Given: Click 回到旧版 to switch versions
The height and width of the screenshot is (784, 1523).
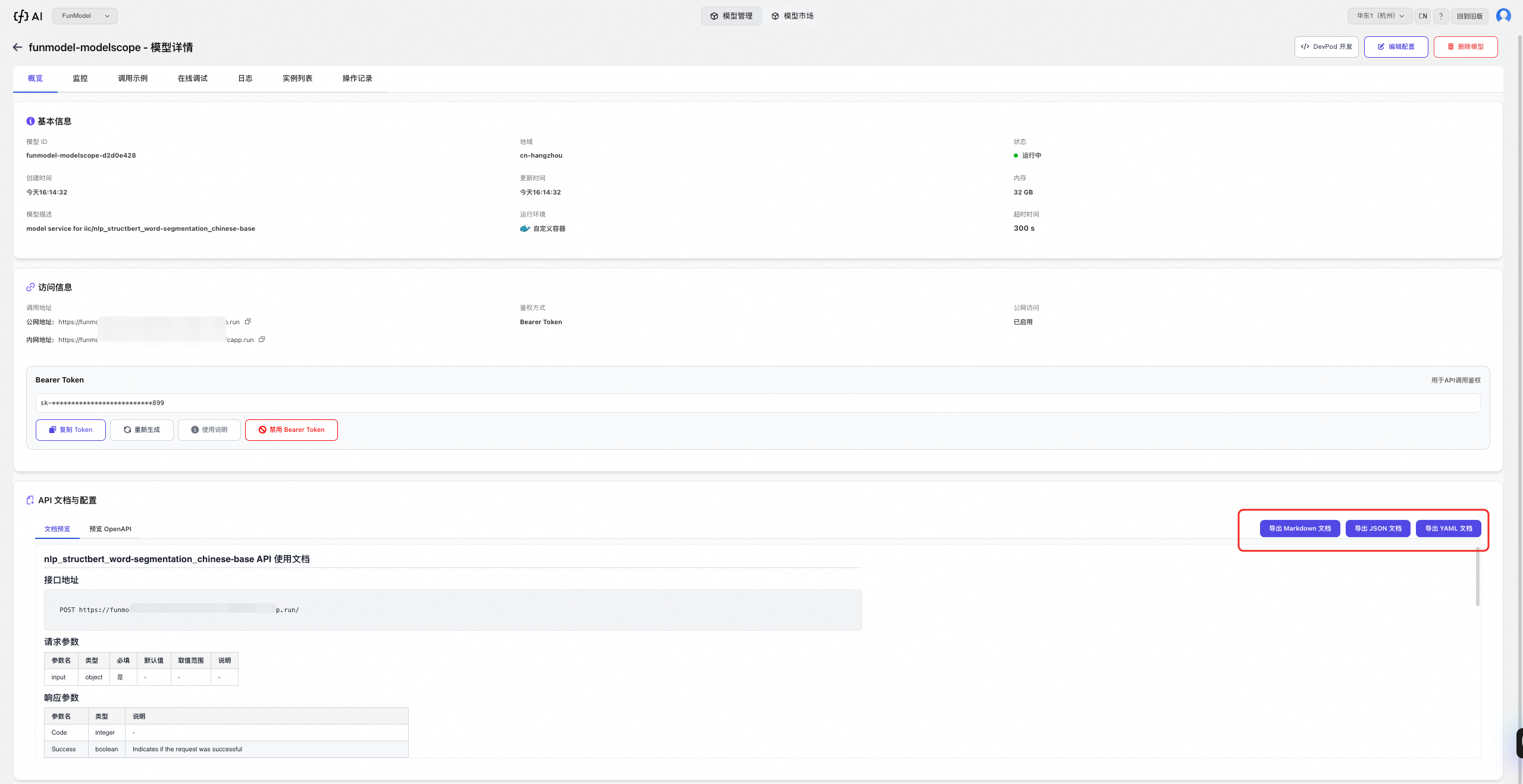Looking at the screenshot, I should pyautogui.click(x=1469, y=16).
